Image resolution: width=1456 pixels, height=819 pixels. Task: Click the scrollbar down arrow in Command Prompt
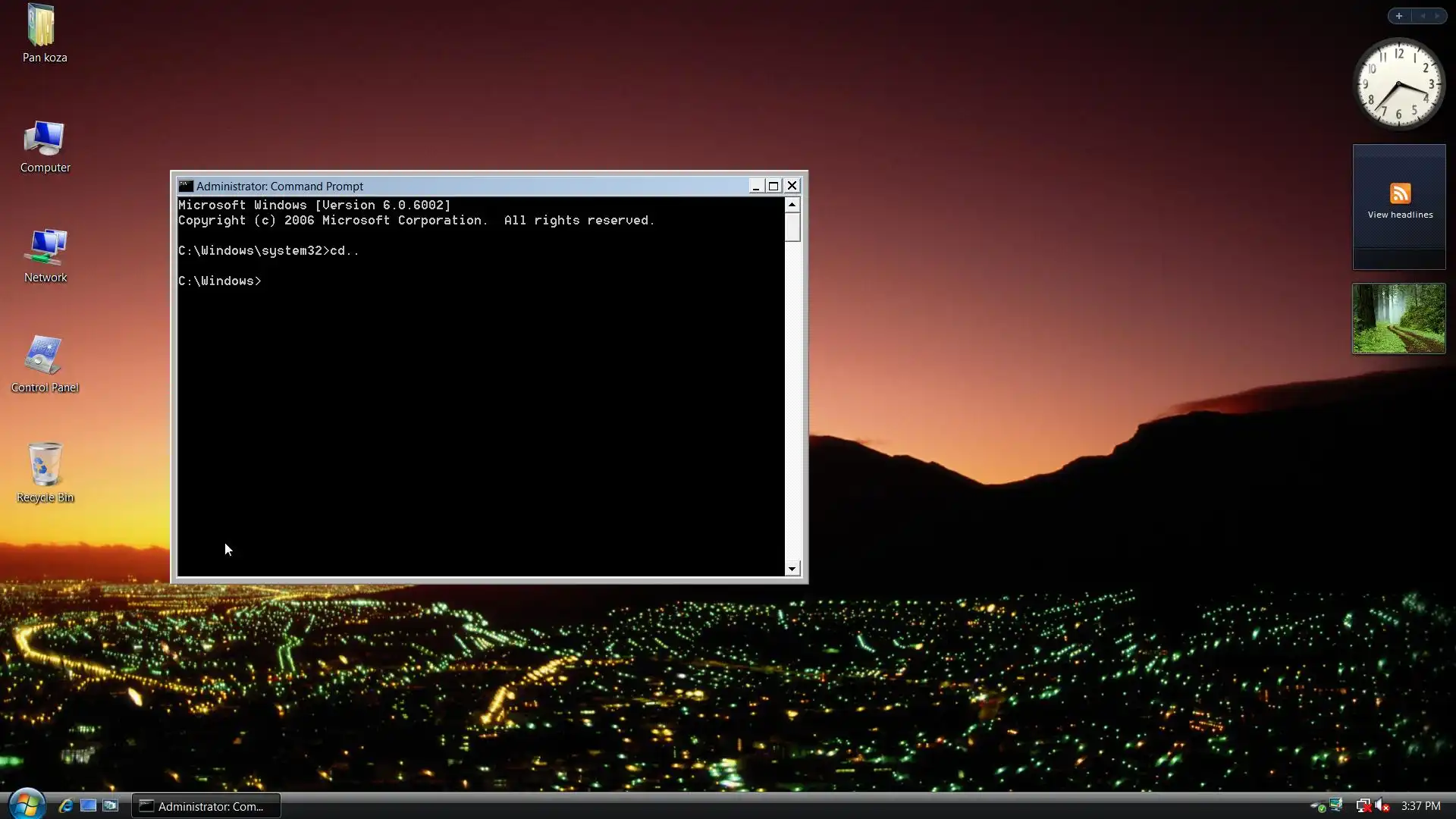point(792,569)
